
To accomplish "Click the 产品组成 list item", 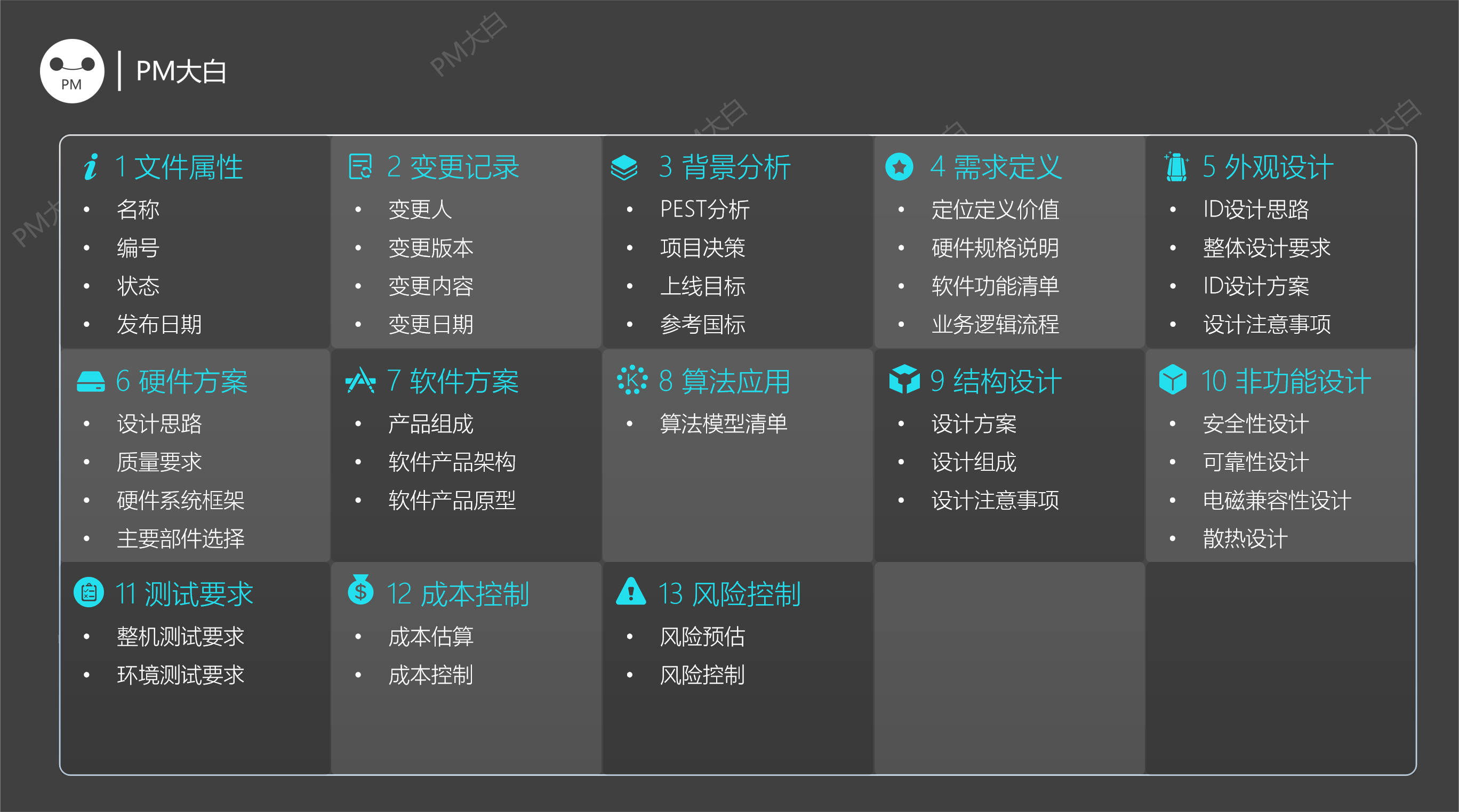I will (431, 424).
